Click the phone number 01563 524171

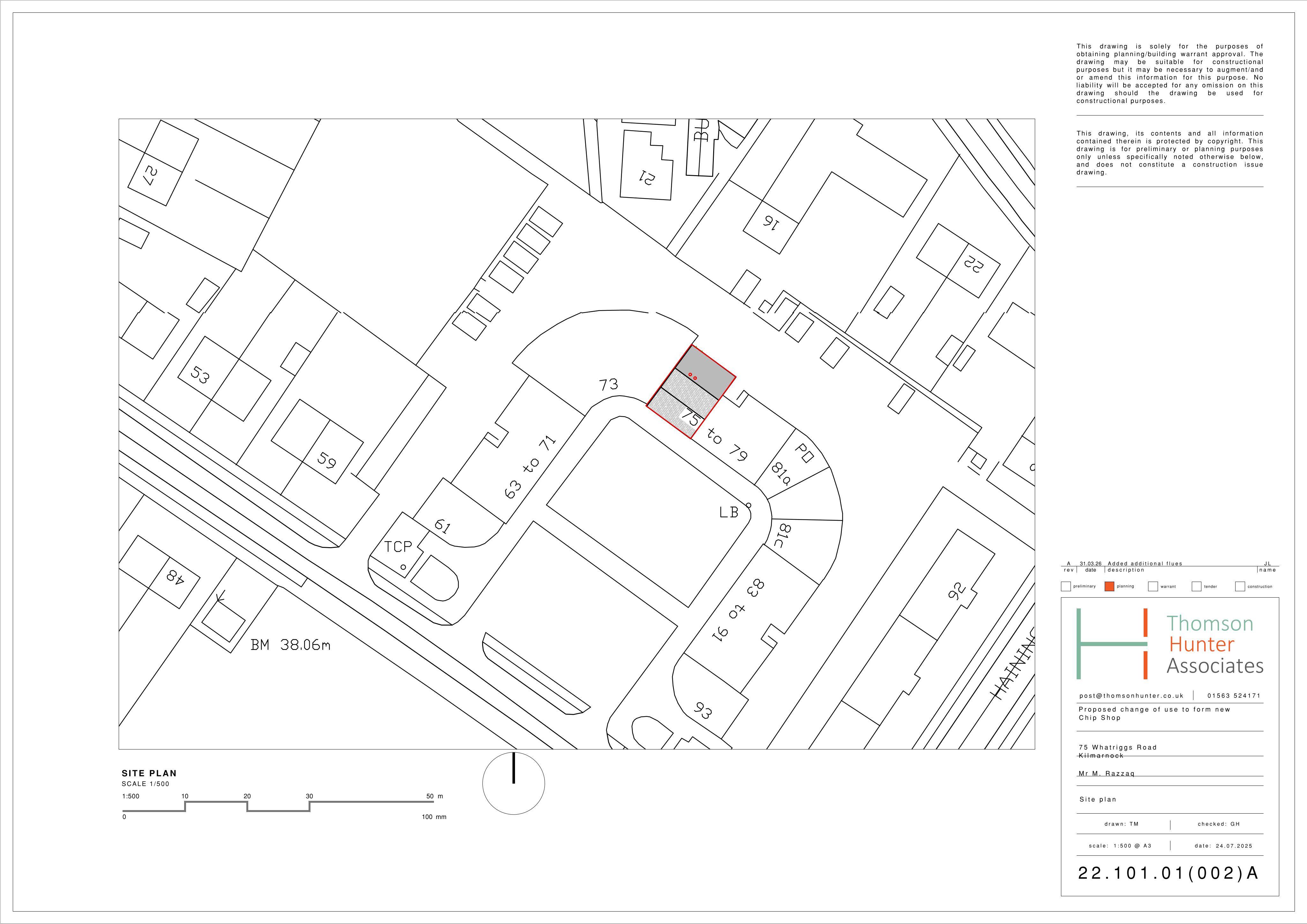(1234, 696)
